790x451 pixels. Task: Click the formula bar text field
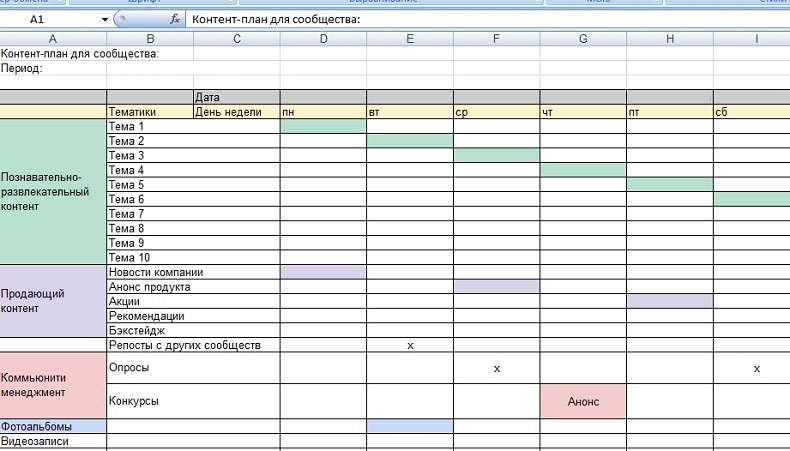point(488,19)
